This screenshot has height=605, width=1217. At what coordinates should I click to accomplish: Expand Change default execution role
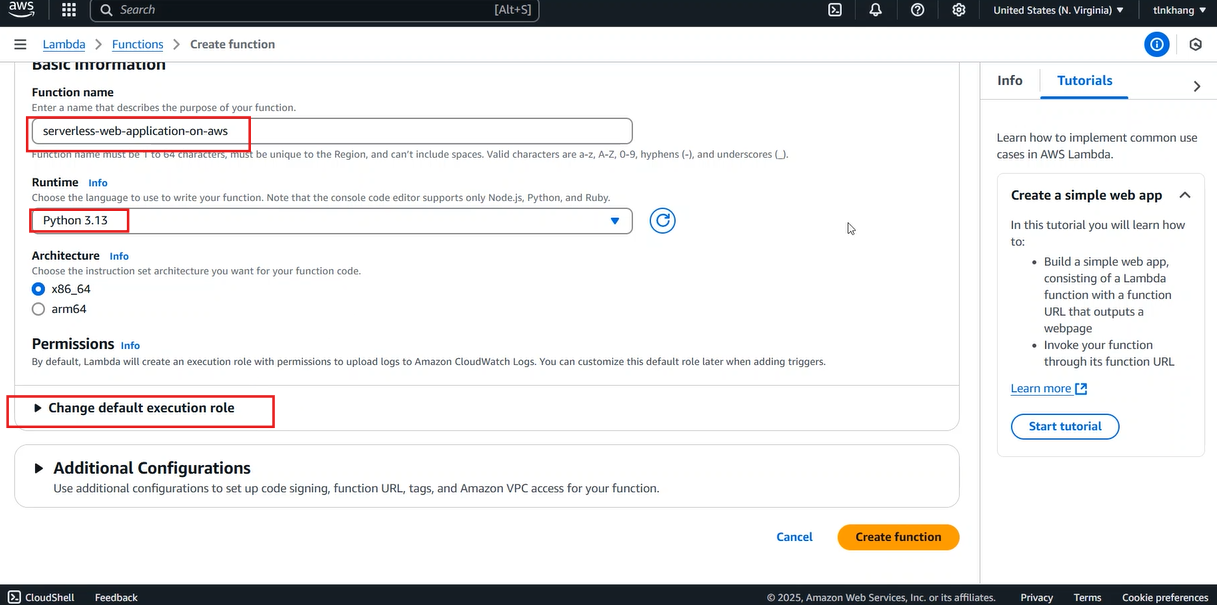tap(133, 408)
